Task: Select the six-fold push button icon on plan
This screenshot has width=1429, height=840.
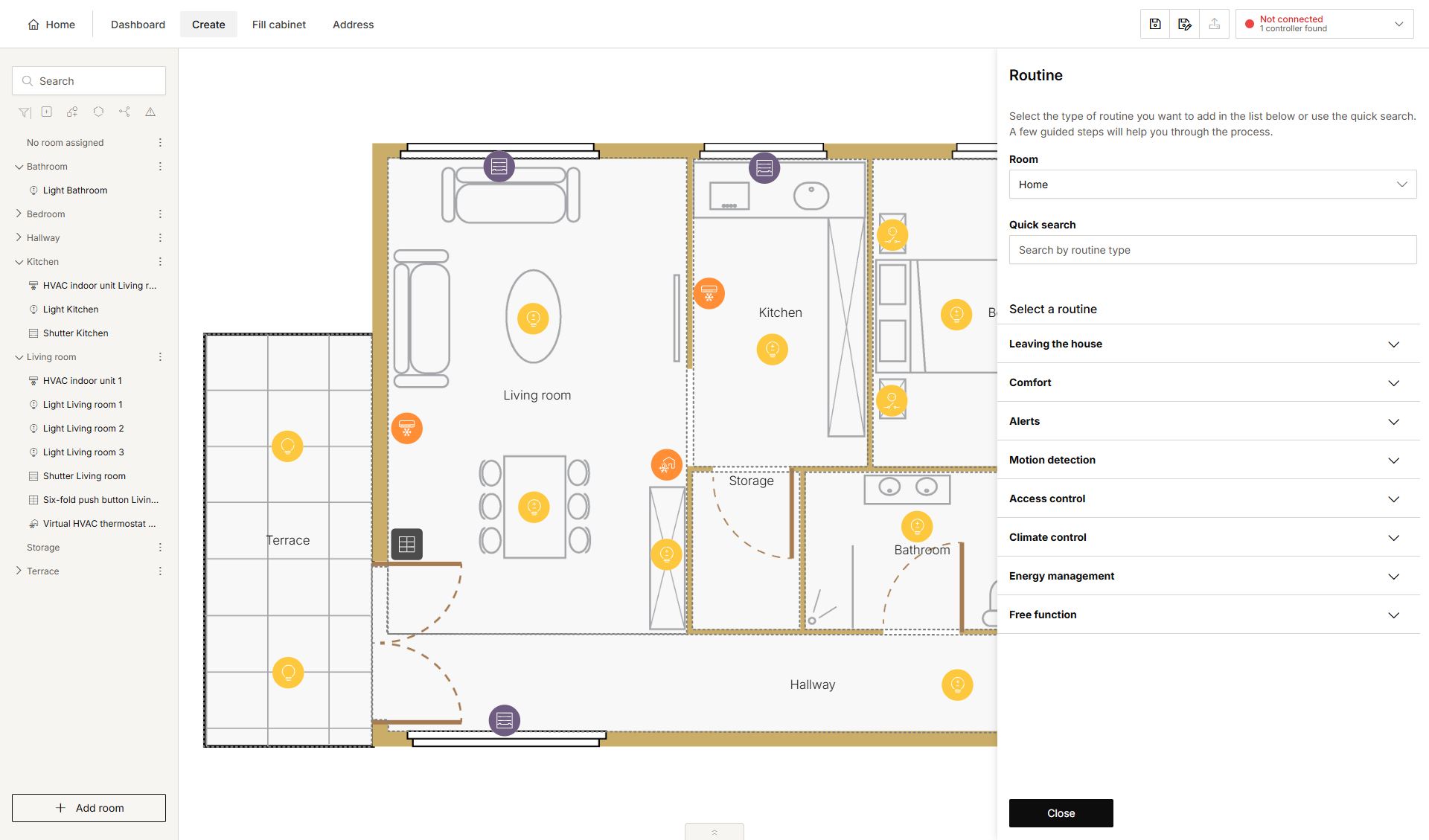Action: pos(407,544)
